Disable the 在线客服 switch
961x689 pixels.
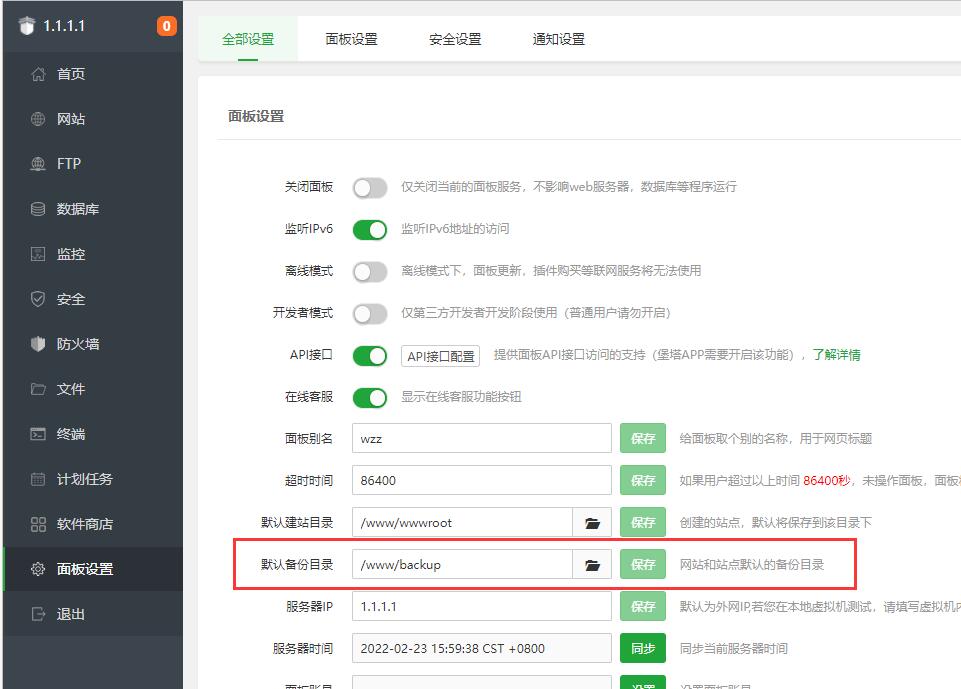pos(370,398)
